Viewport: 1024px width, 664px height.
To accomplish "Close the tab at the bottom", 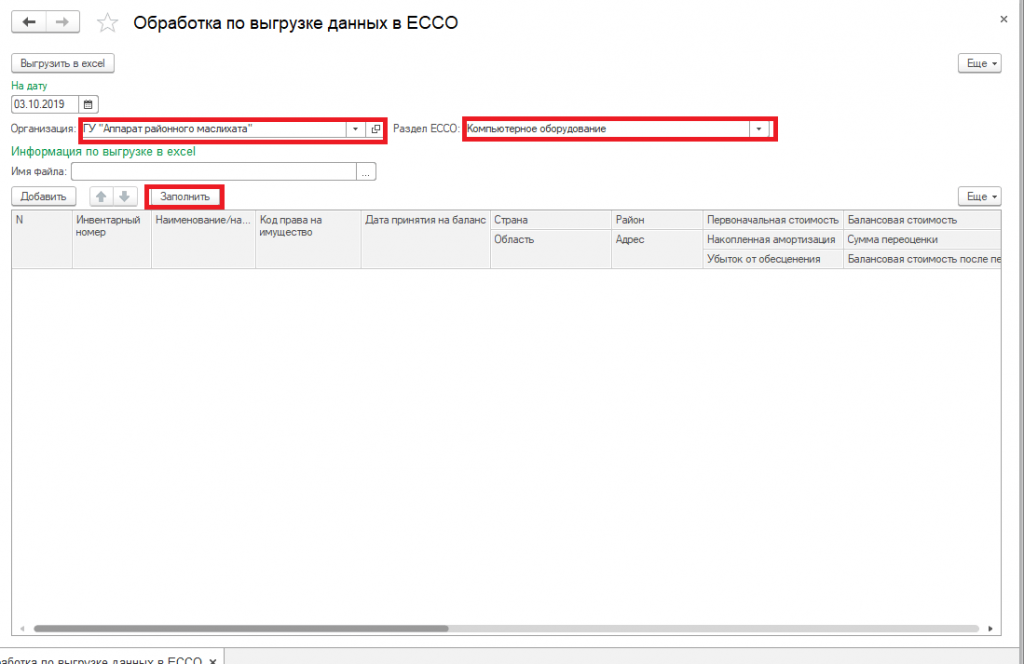I will click(213, 661).
